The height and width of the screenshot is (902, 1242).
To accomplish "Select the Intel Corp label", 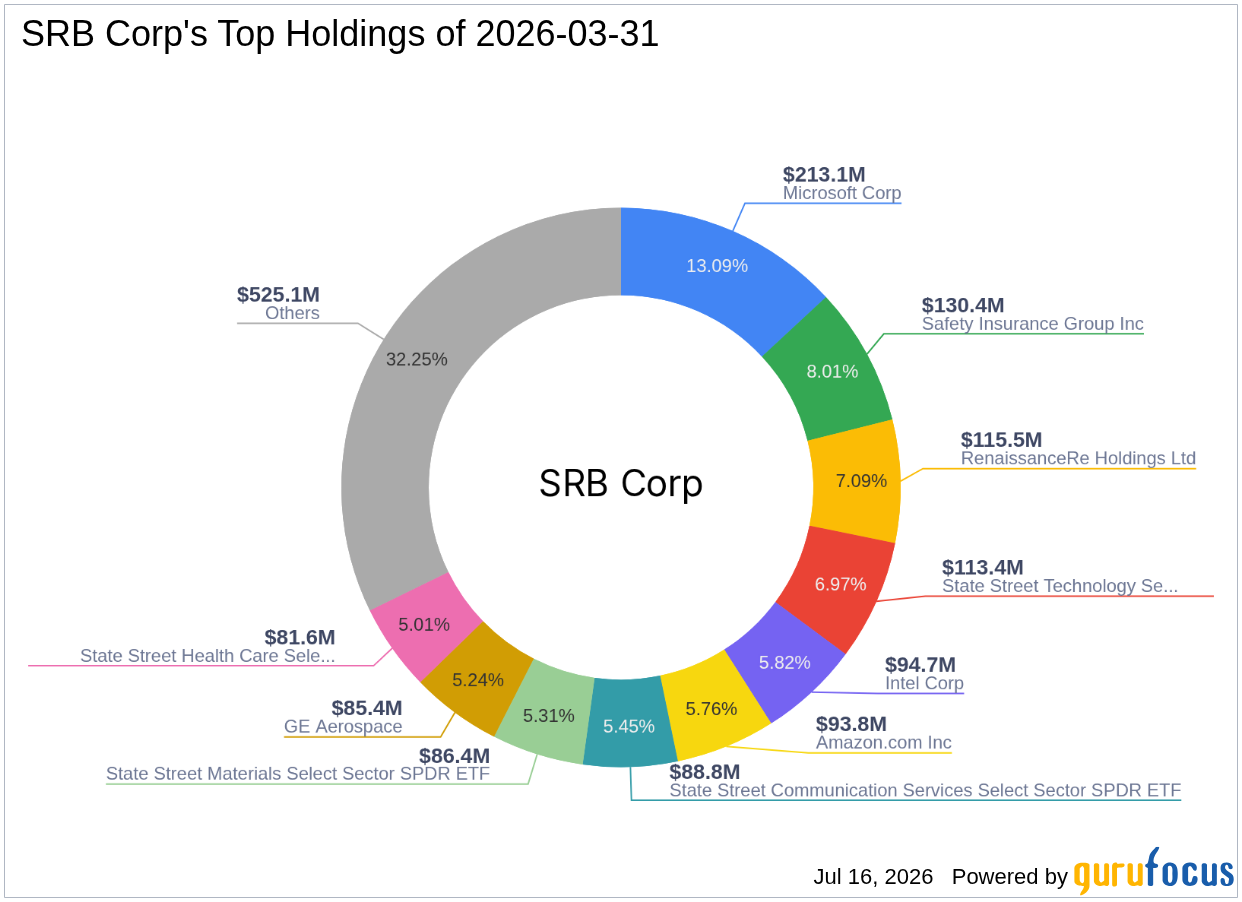I will (x=924, y=684).
